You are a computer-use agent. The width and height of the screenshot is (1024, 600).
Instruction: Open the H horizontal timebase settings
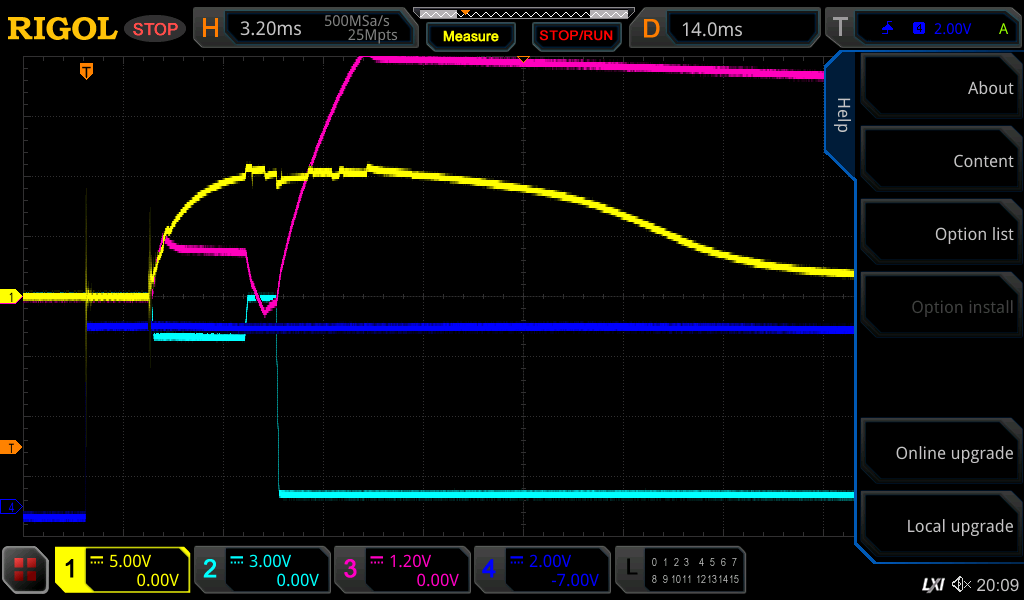(305, 28)
